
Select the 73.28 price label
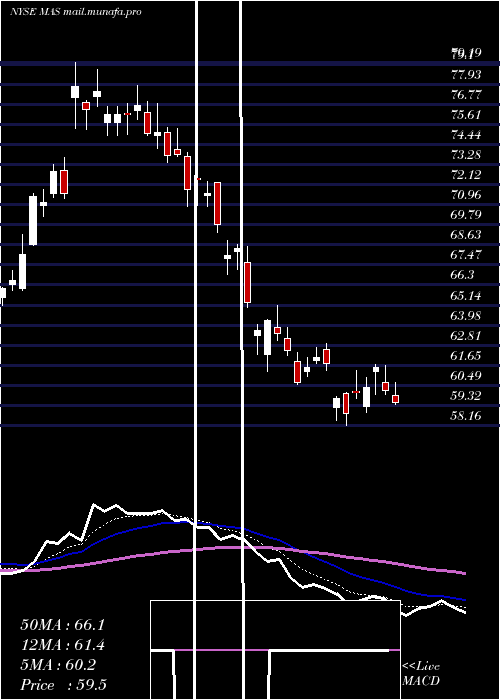point(466,155)
